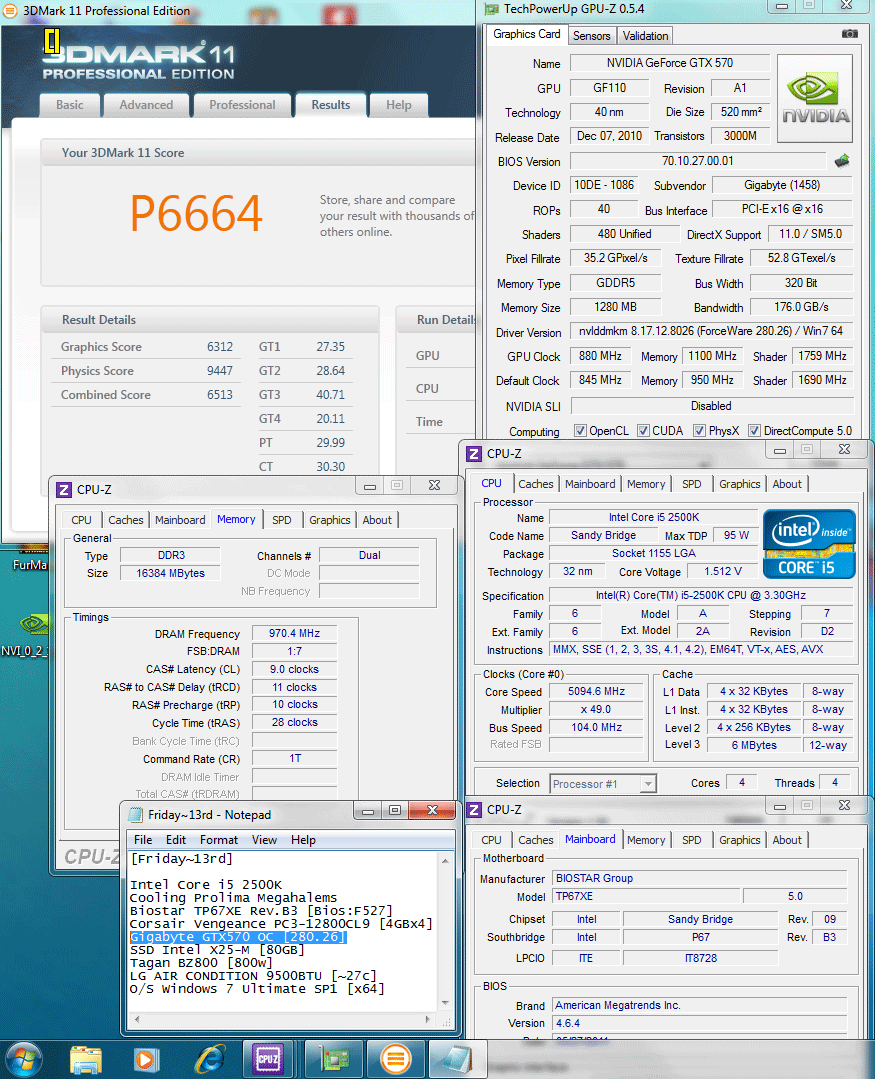Launch Windows Media Player from taskbar
875x1079 pixels.
pyautogui.click(x=146, y=1059)
